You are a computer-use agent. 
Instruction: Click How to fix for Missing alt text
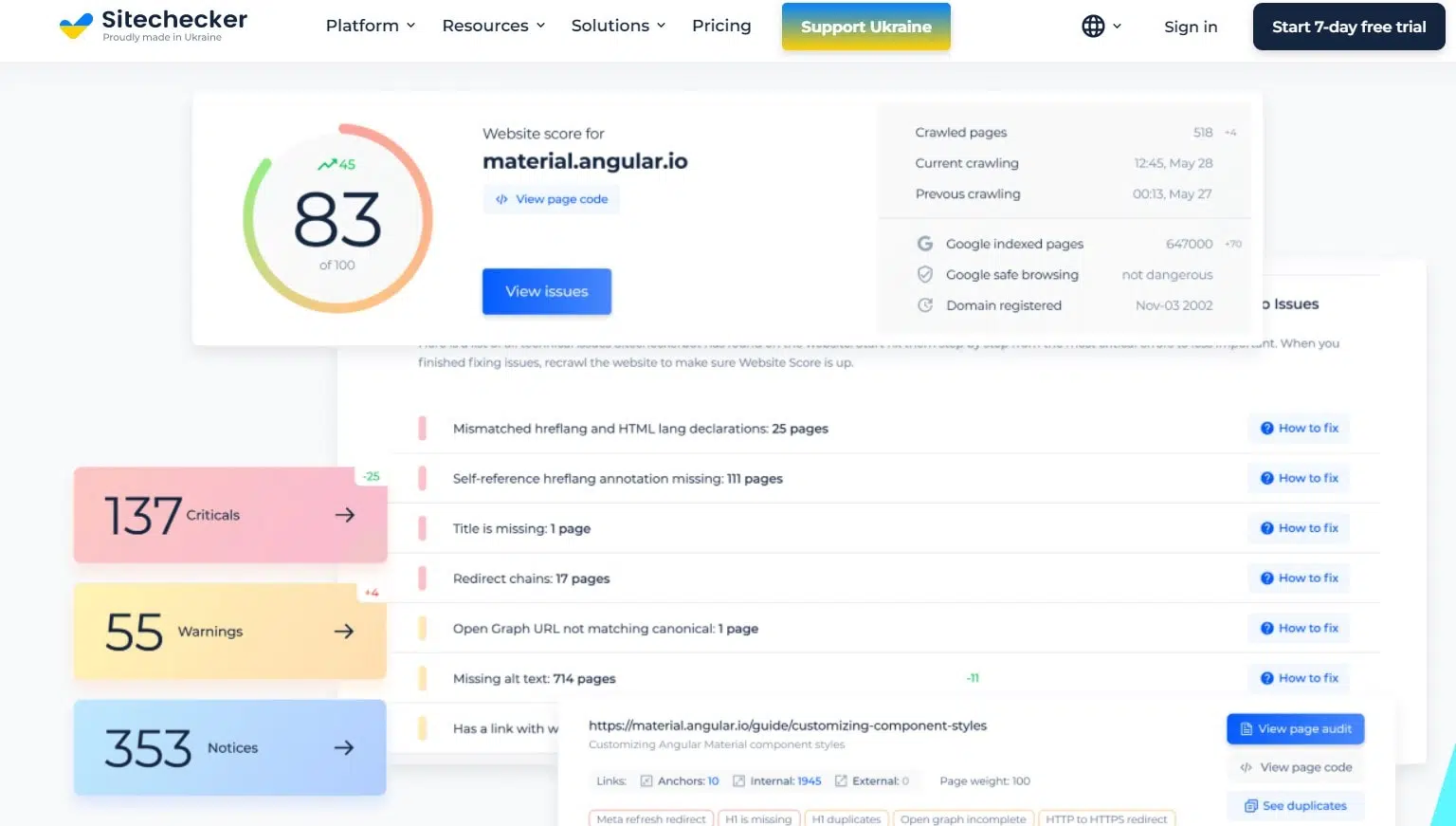(1300, 678)
